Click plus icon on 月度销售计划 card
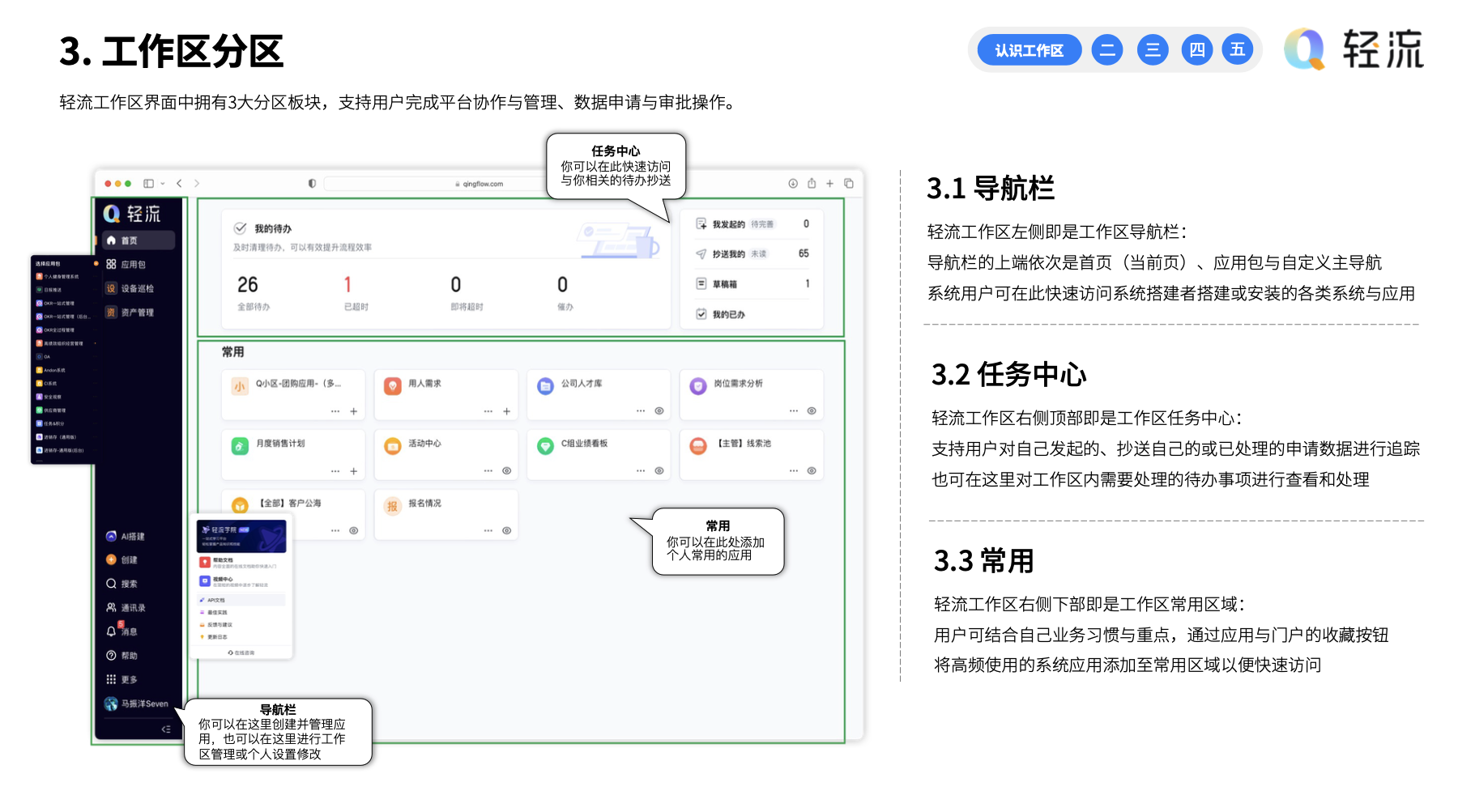 click(354, 471)
